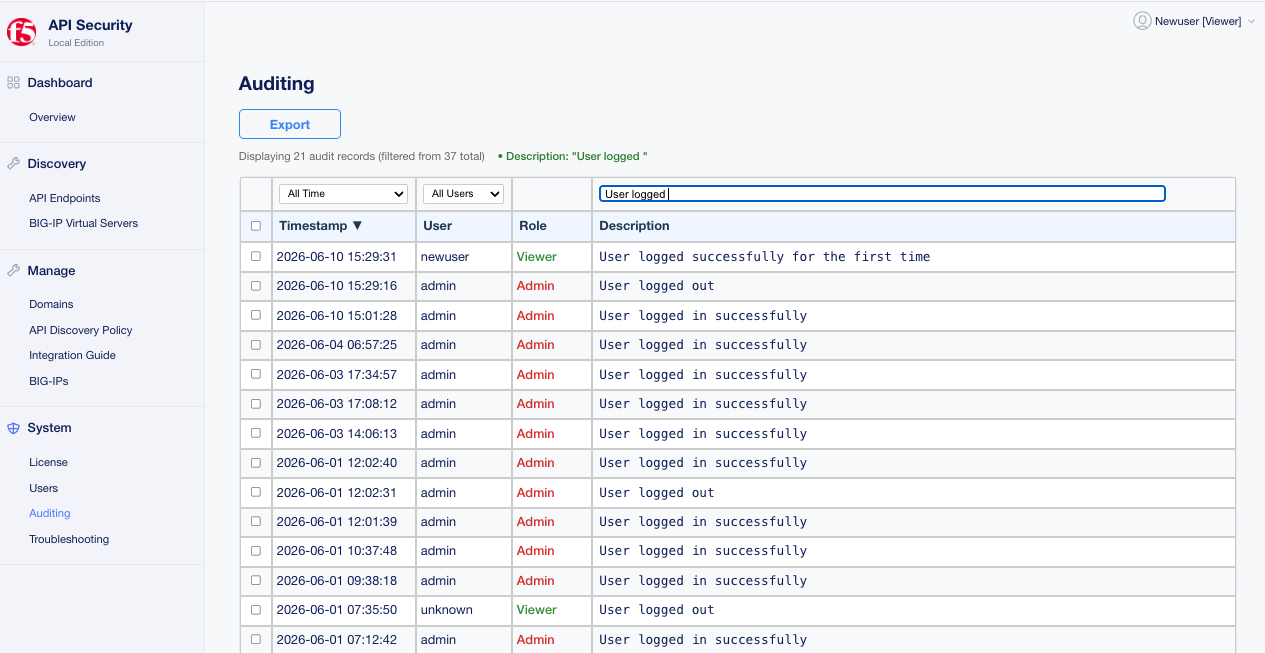Open the Users page

[44, 488]
